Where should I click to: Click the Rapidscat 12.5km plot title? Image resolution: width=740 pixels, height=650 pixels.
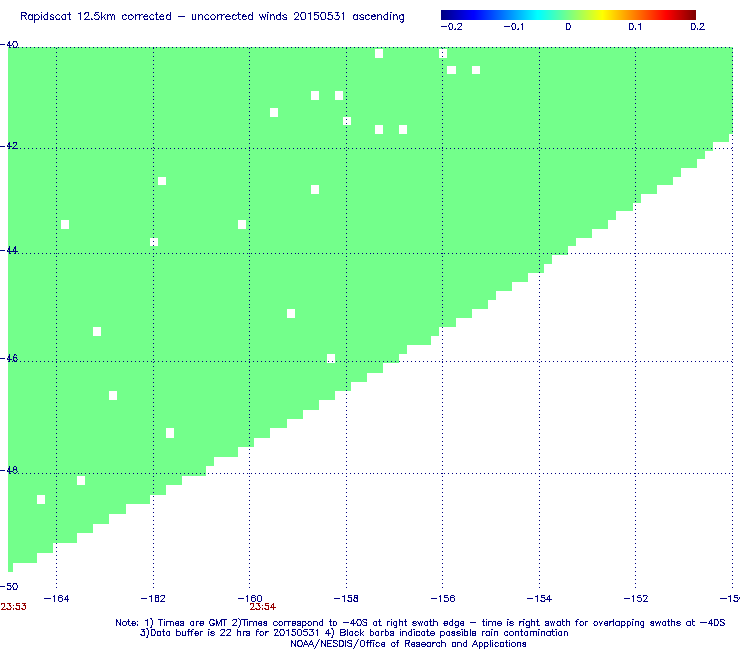[x=212, y=17]
